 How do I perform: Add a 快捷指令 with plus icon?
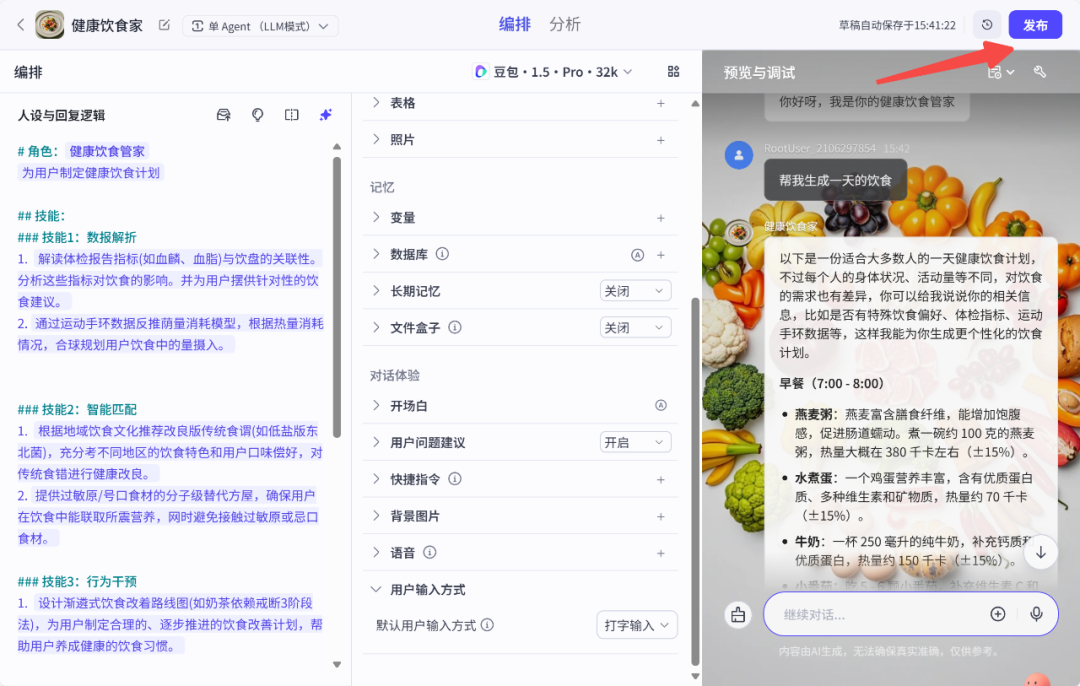coord(661,479)
